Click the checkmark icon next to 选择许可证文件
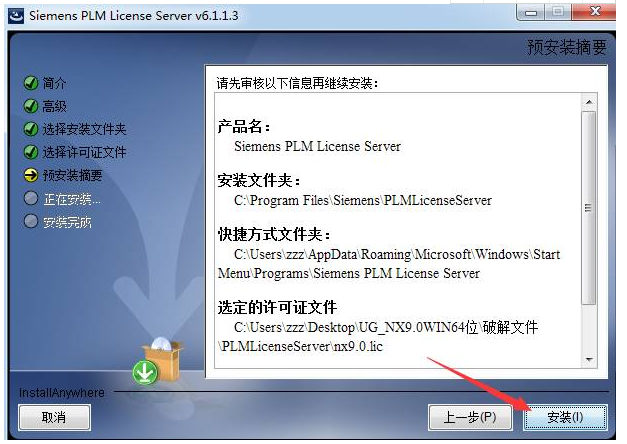Viewport: 627px width, 444px height. (31, 152)
